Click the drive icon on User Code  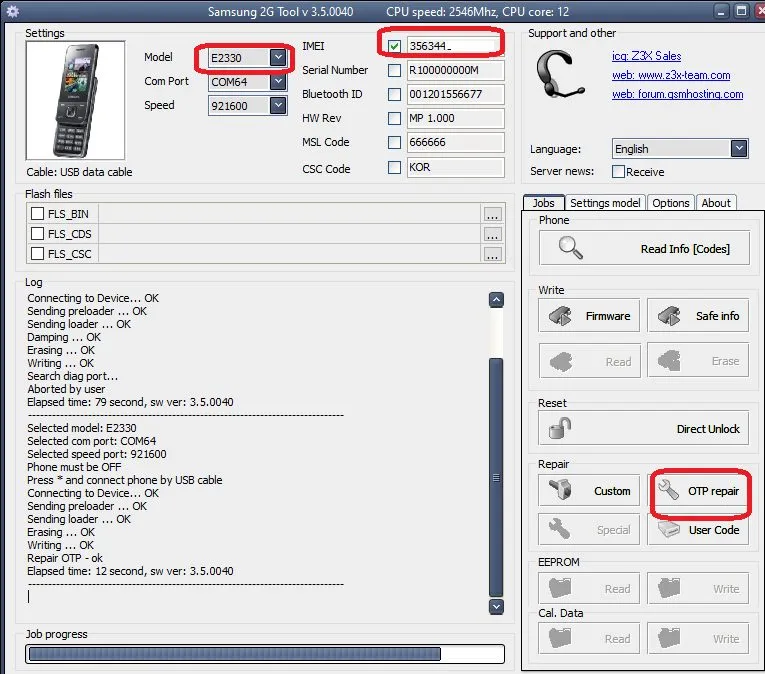coord(668,529)
